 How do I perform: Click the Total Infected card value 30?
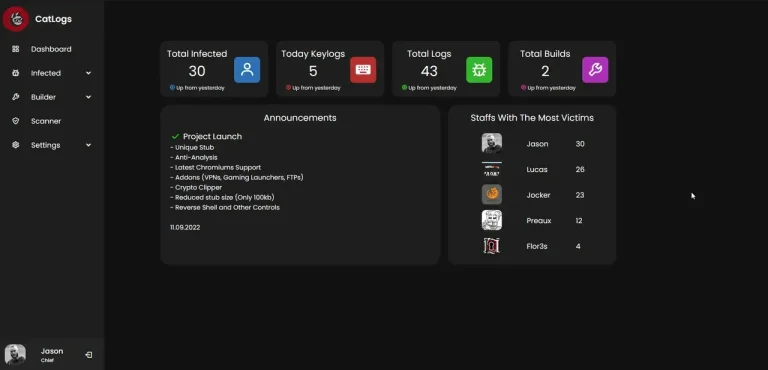pyautogui.click(x=197, y=71)
